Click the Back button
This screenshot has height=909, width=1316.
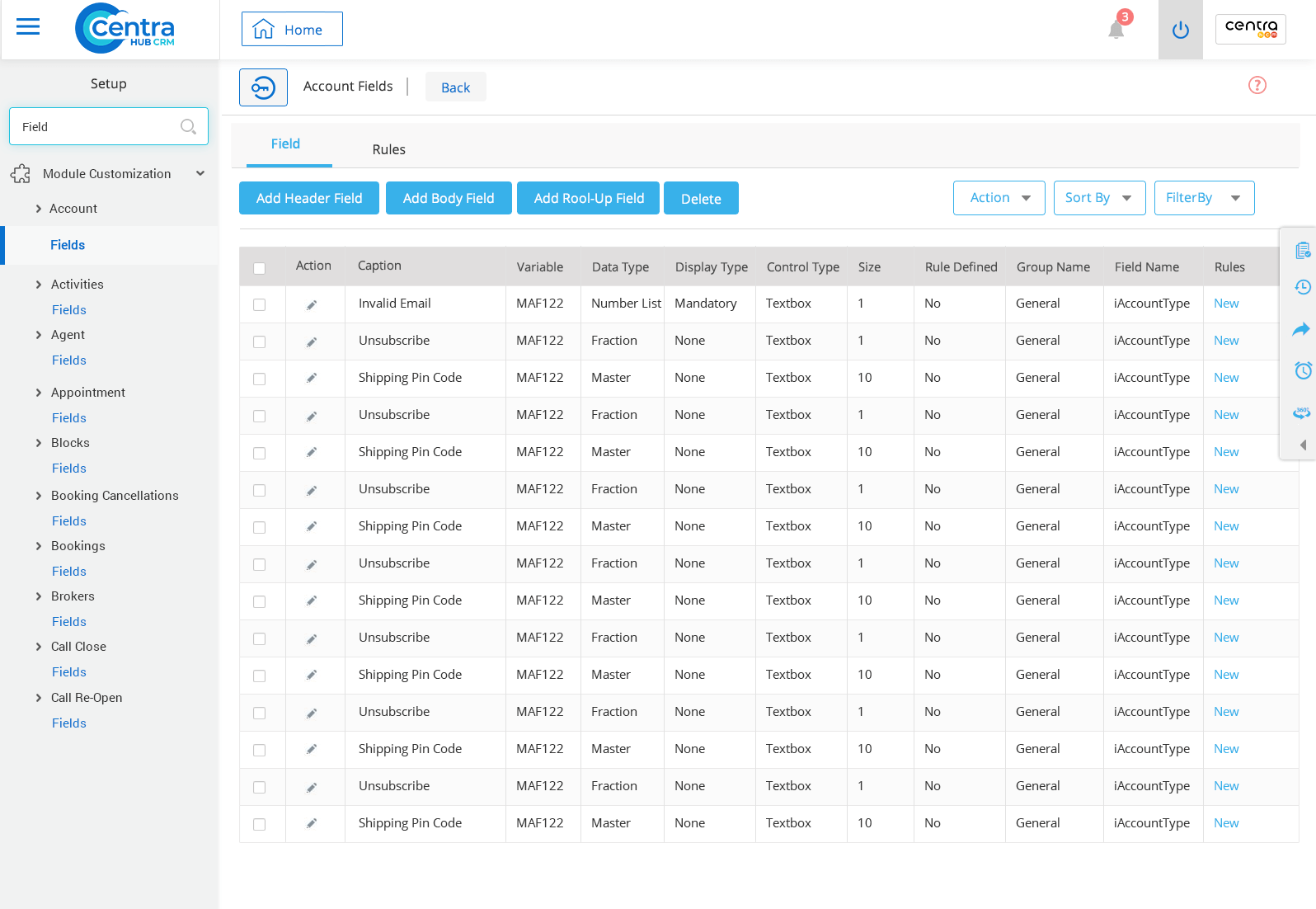[455, 87]
